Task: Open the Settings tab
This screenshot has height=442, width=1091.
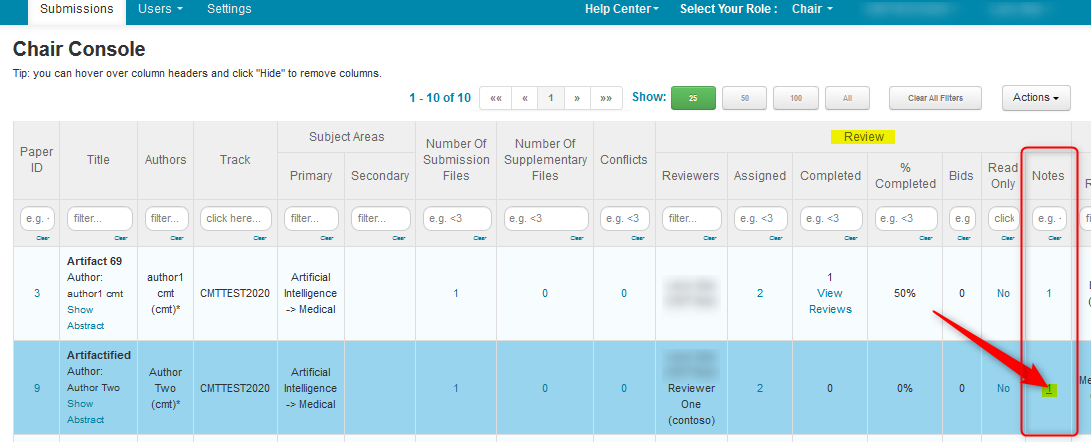Action: [229, 9]
